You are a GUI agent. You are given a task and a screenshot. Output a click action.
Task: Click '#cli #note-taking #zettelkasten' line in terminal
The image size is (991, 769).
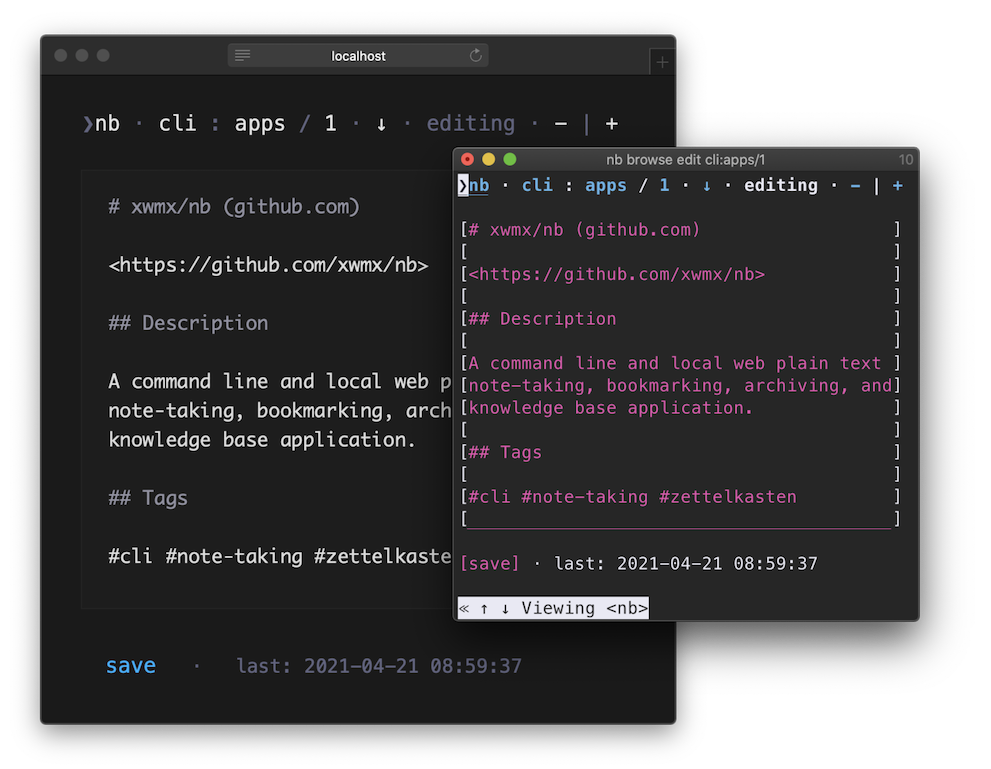click(632, 497)
